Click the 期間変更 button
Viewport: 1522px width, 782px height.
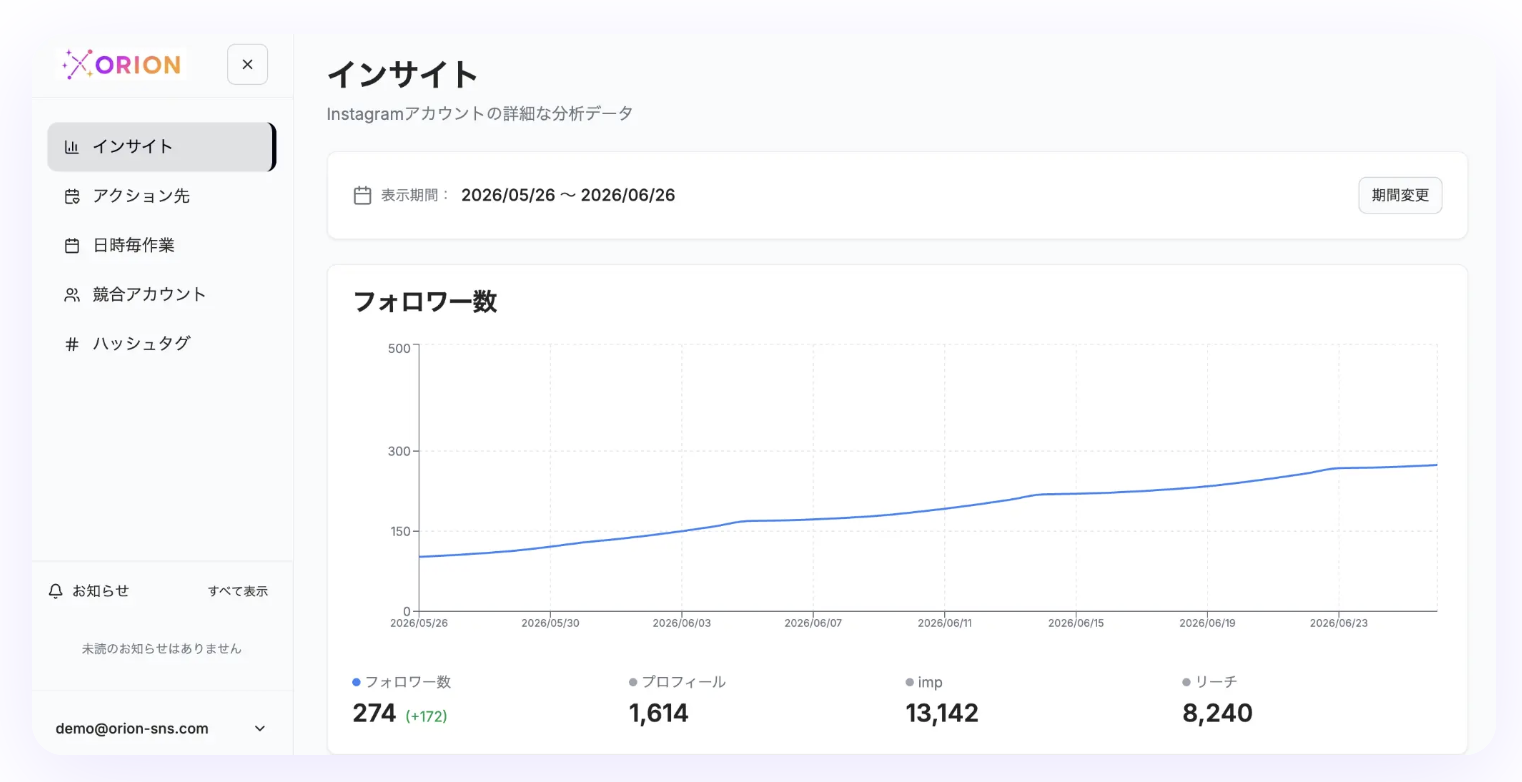point(1400,195)
